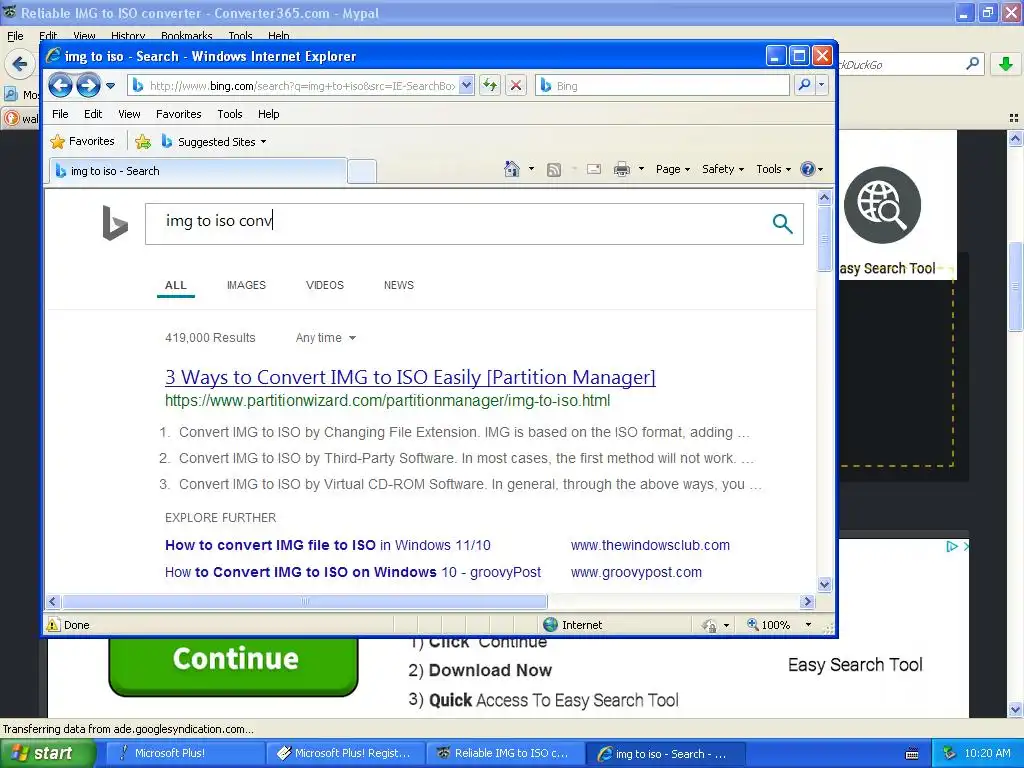
Task: Switch to Microsoft Plus! taskbar button
Action: pos(185,754)
